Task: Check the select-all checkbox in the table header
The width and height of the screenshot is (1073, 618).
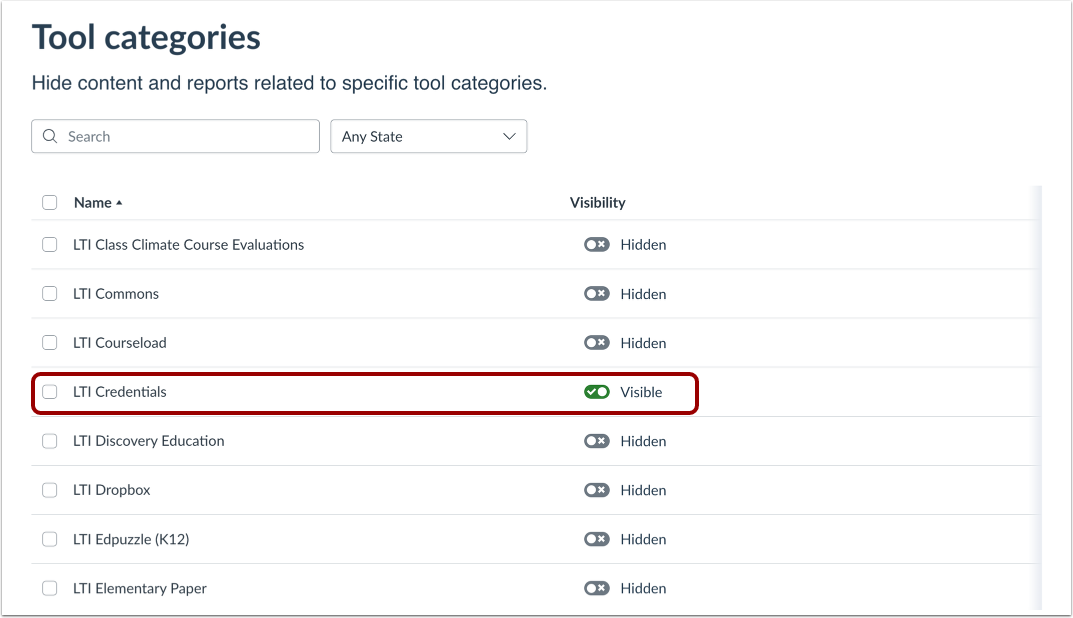Action: [49, 202]
